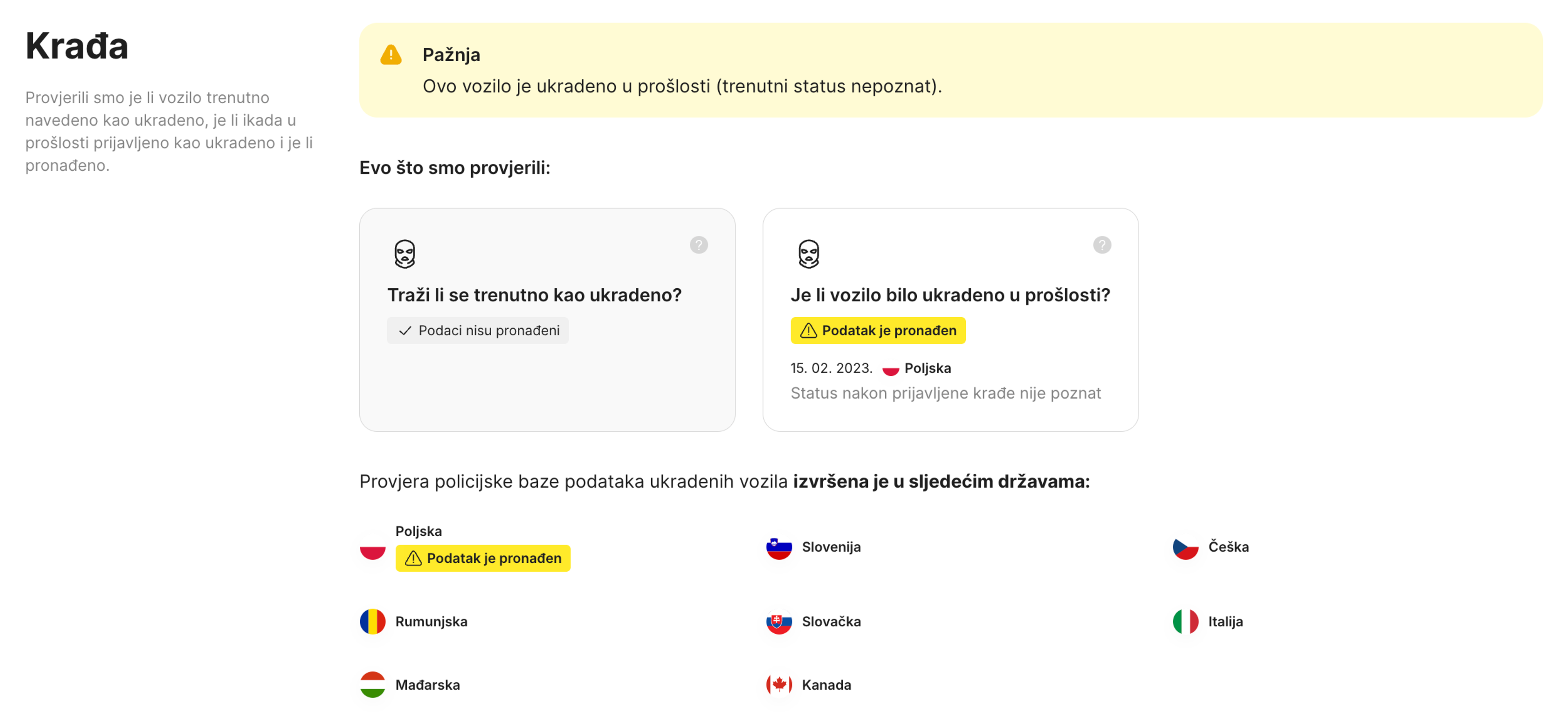Click the thief mask icon on the current theft card

405,253
